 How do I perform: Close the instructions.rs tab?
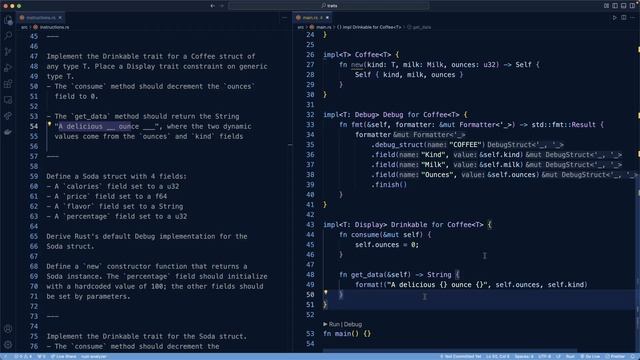pyautogui.click(x=60, y=18)
